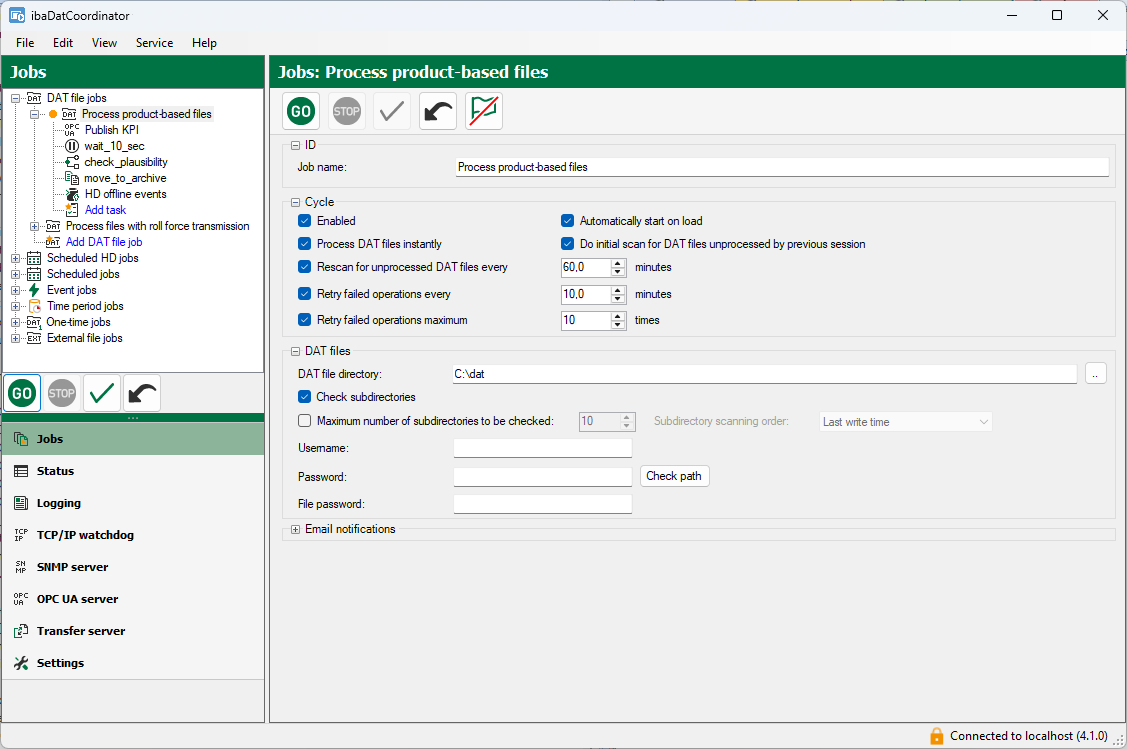
Task: Expand the One-time jobs tree node
Action: pyautogui.click(x=15, y=322)
